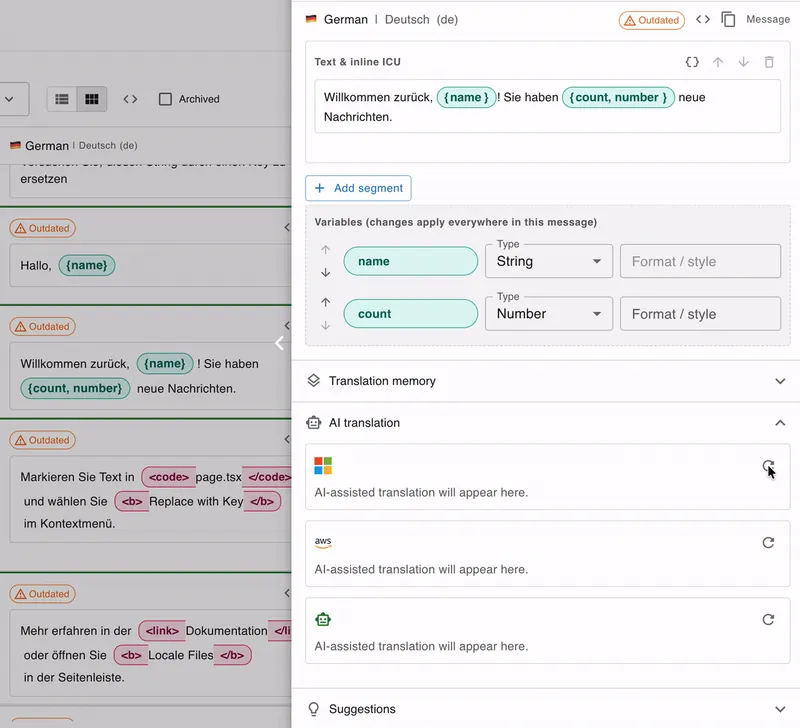
Task: Click the AWS logo
Action: (x=323, y=542)
